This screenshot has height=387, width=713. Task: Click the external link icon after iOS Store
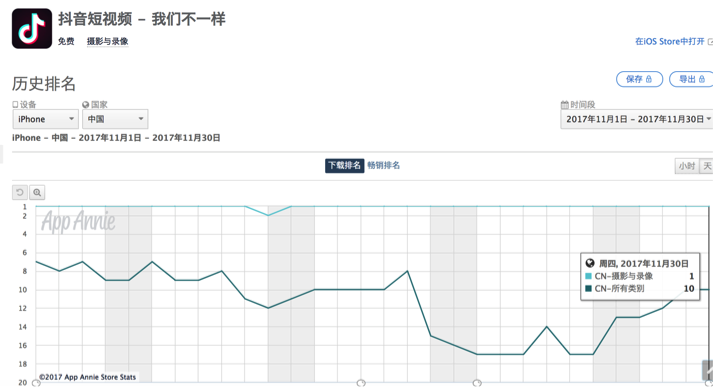pos(710,42)
